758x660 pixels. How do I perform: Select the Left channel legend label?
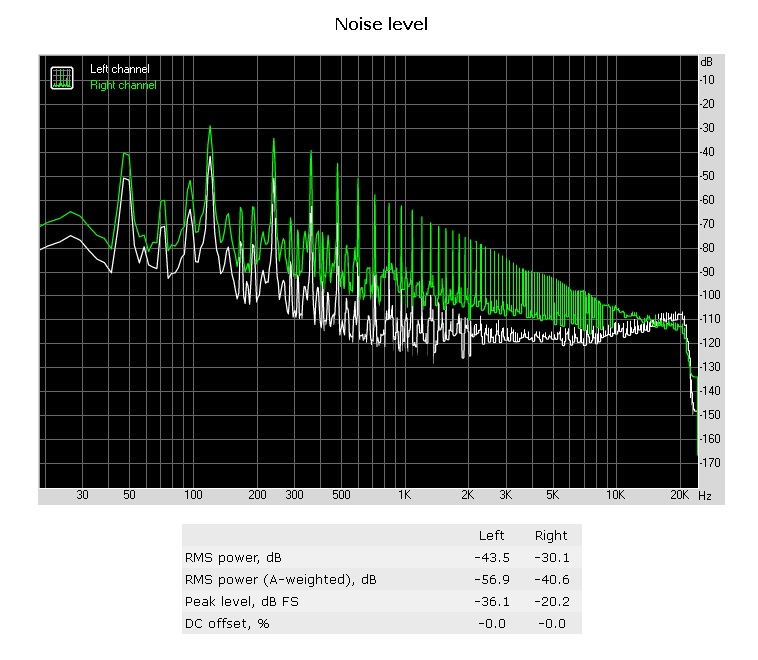[x=119, y=69]
